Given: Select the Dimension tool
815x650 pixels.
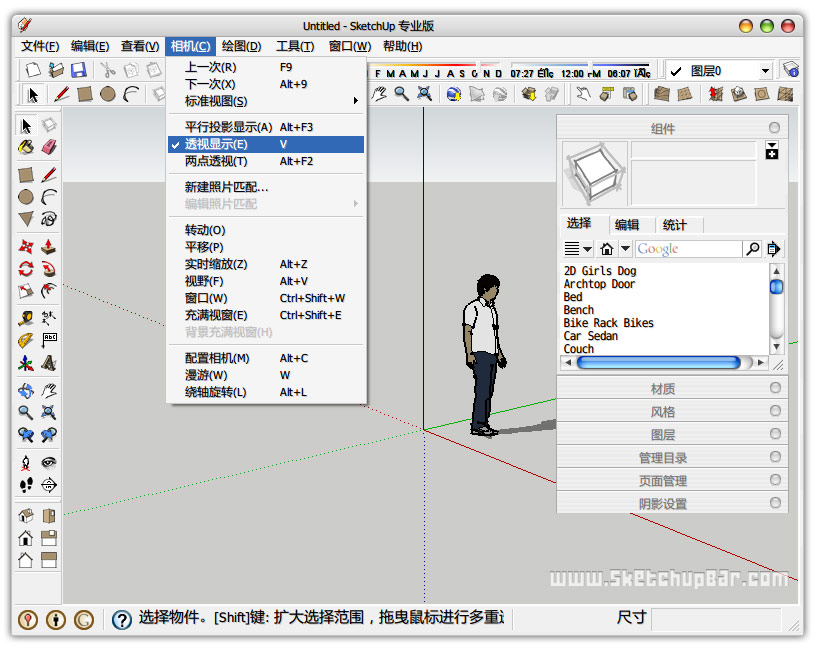Looking at the screenshot, I should tap(49, 317).
